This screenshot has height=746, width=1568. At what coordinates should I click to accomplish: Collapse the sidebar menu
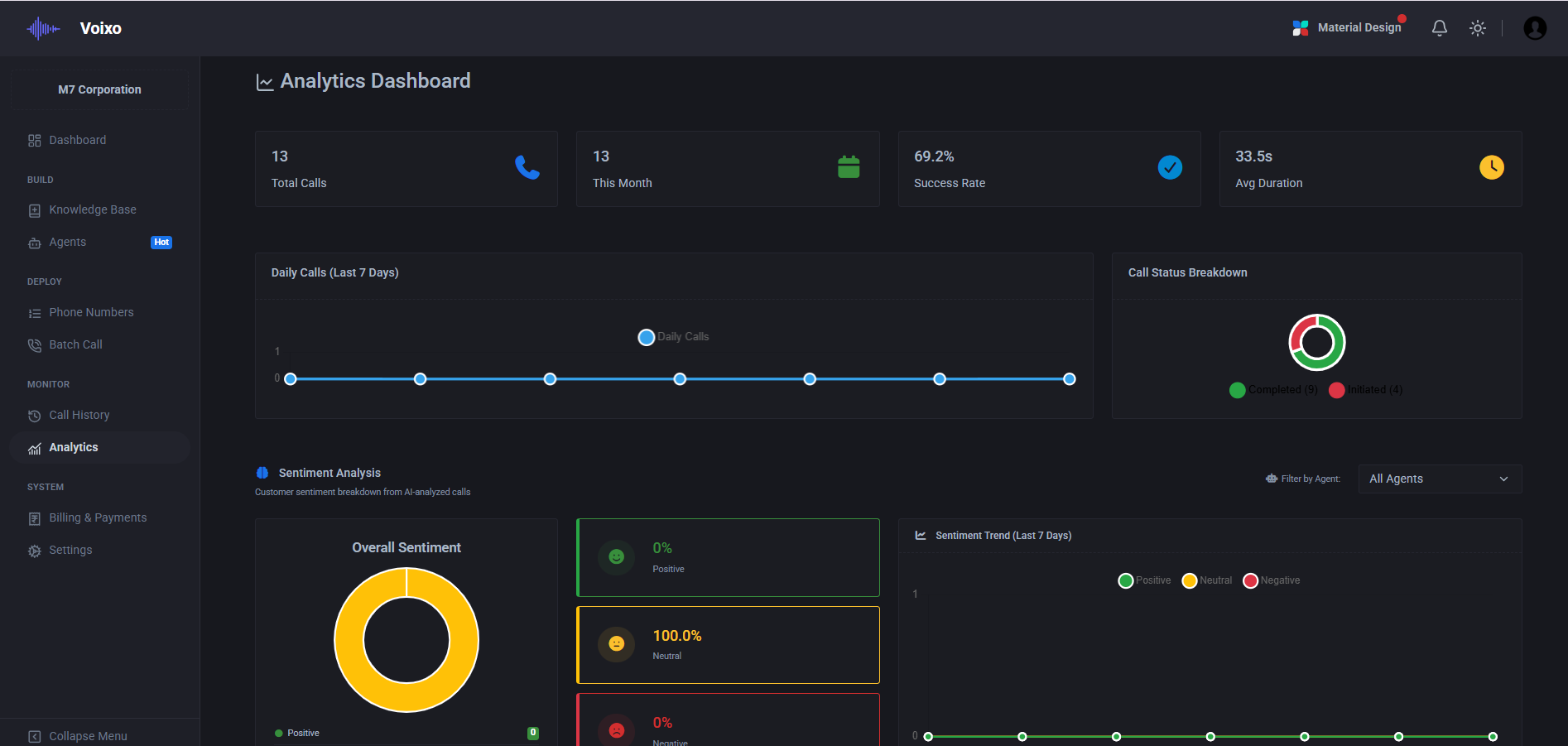click(x=87, y=735)
